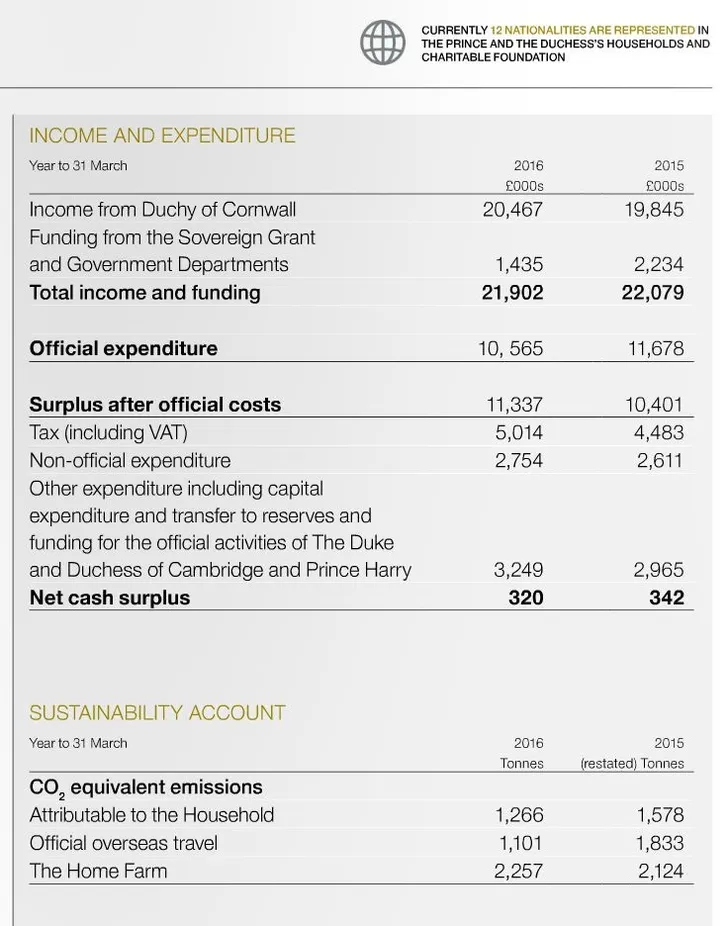Select the Income and Expenditure heading
Screen dimensions: 728x926
point(162,135)
